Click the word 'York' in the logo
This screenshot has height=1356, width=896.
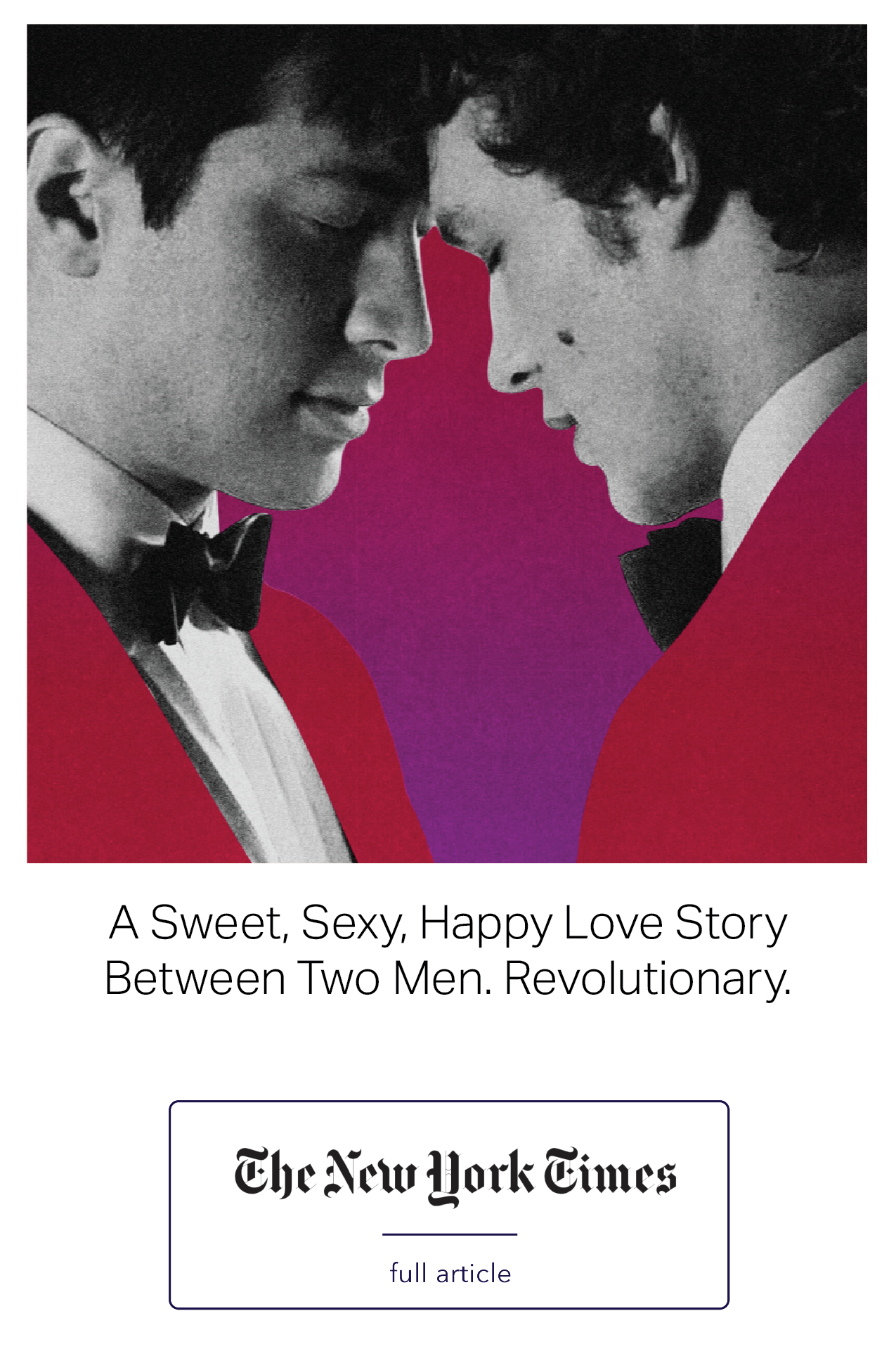click(481, 1177)
